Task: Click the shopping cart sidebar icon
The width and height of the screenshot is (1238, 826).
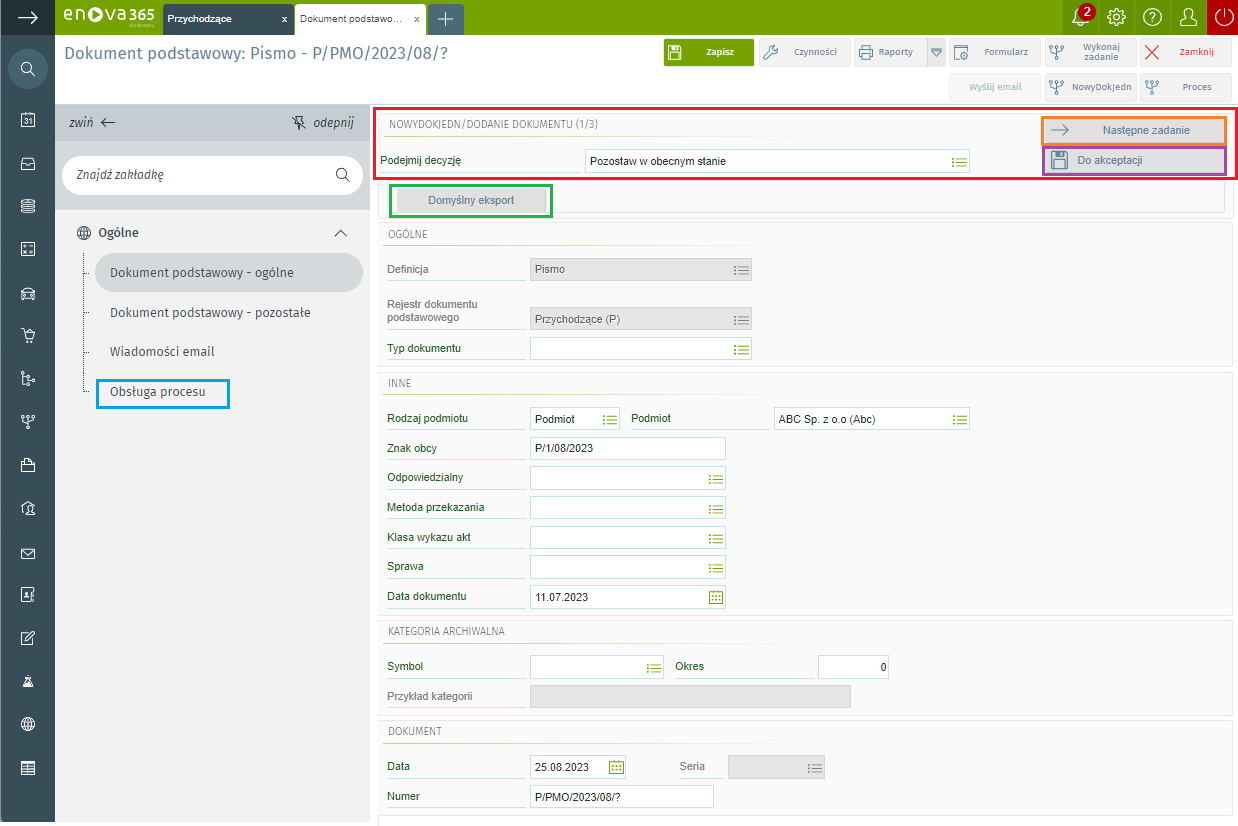Action: point(28,336)
